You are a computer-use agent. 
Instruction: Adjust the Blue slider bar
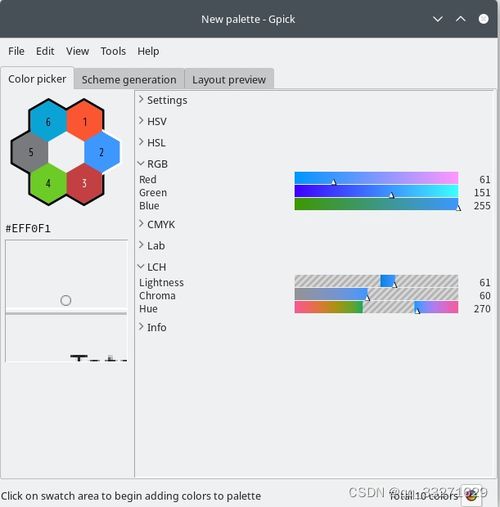pyautogui.click(x=376, y=204)
